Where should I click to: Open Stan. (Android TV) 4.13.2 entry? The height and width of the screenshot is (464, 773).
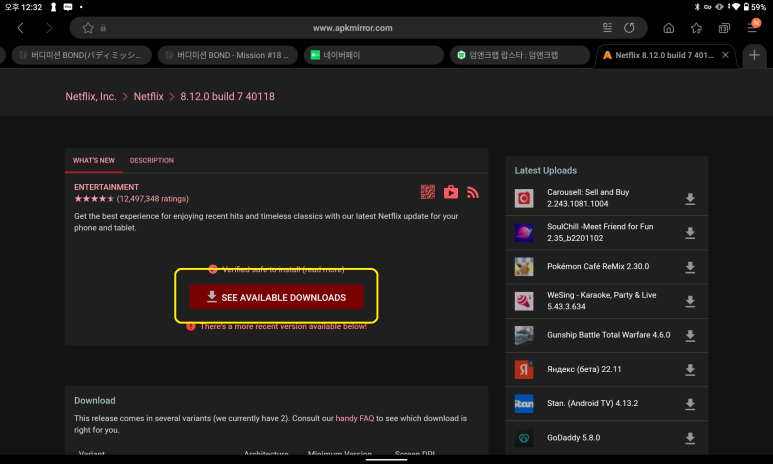pyautogui.click(x=593, y=403)
